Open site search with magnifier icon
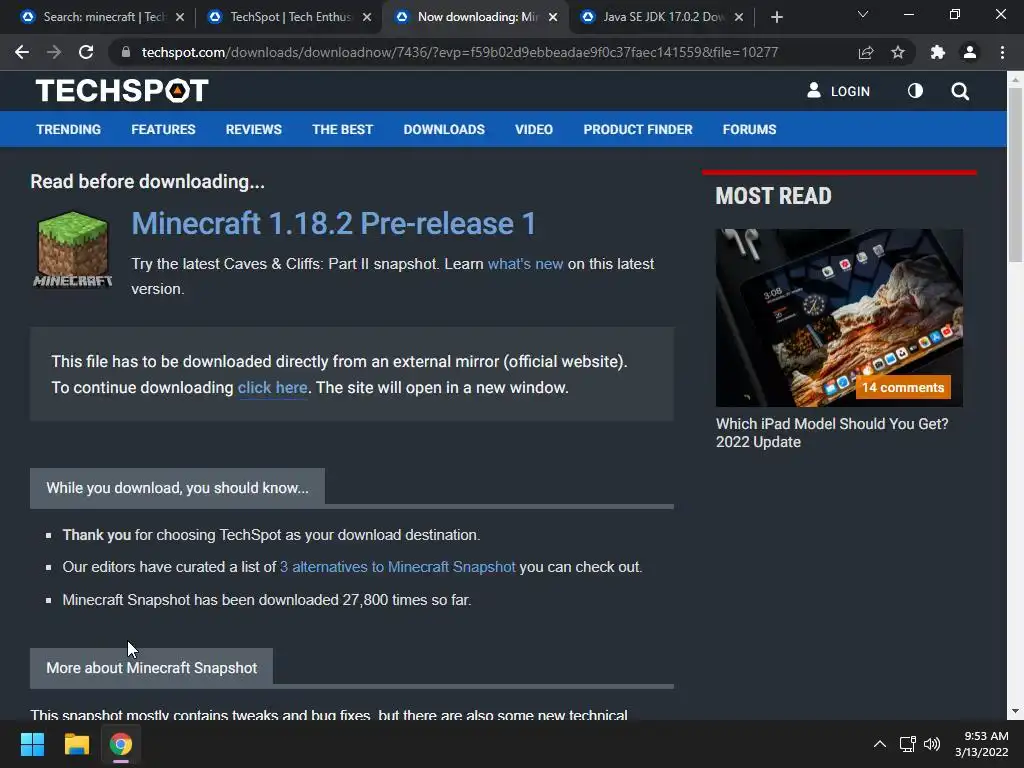This screenshot has height=768, width=1024. click(x=960, y=91)
